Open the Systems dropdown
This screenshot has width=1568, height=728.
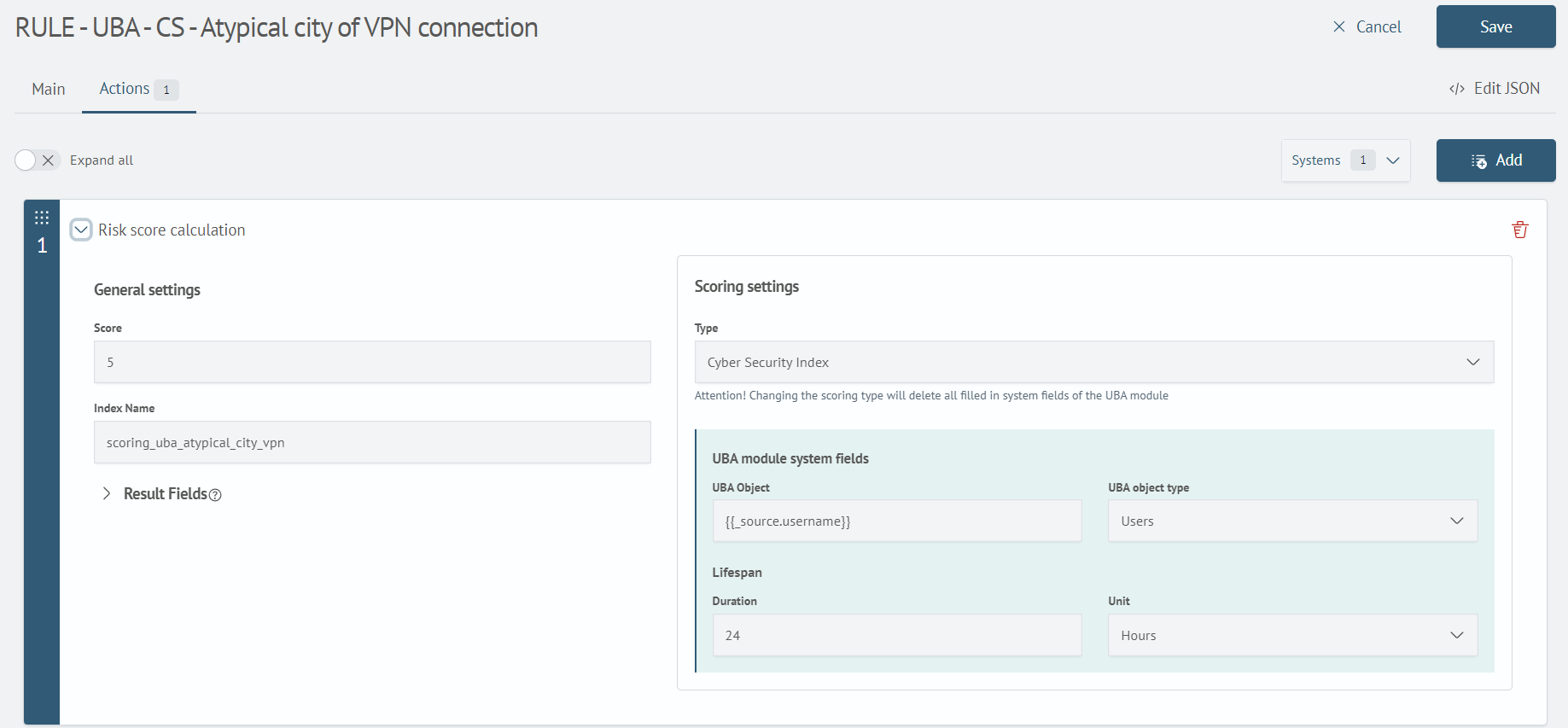[1345, 160]
